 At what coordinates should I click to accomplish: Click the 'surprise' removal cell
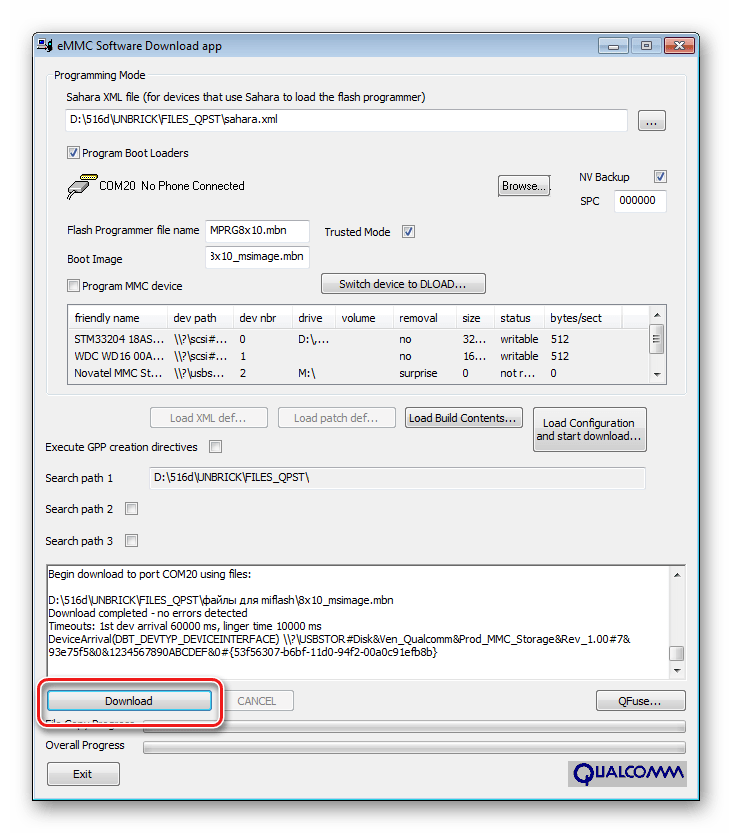click(418, 373)
